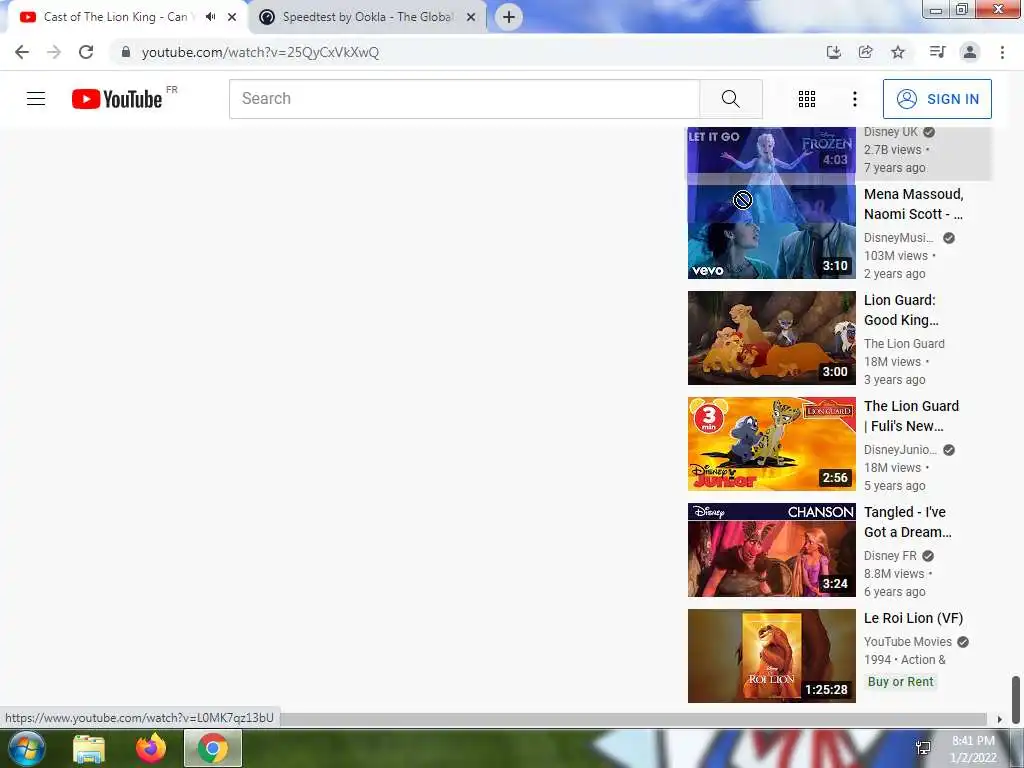Open the YouTube hamburger guide menu

coord(36,99)
